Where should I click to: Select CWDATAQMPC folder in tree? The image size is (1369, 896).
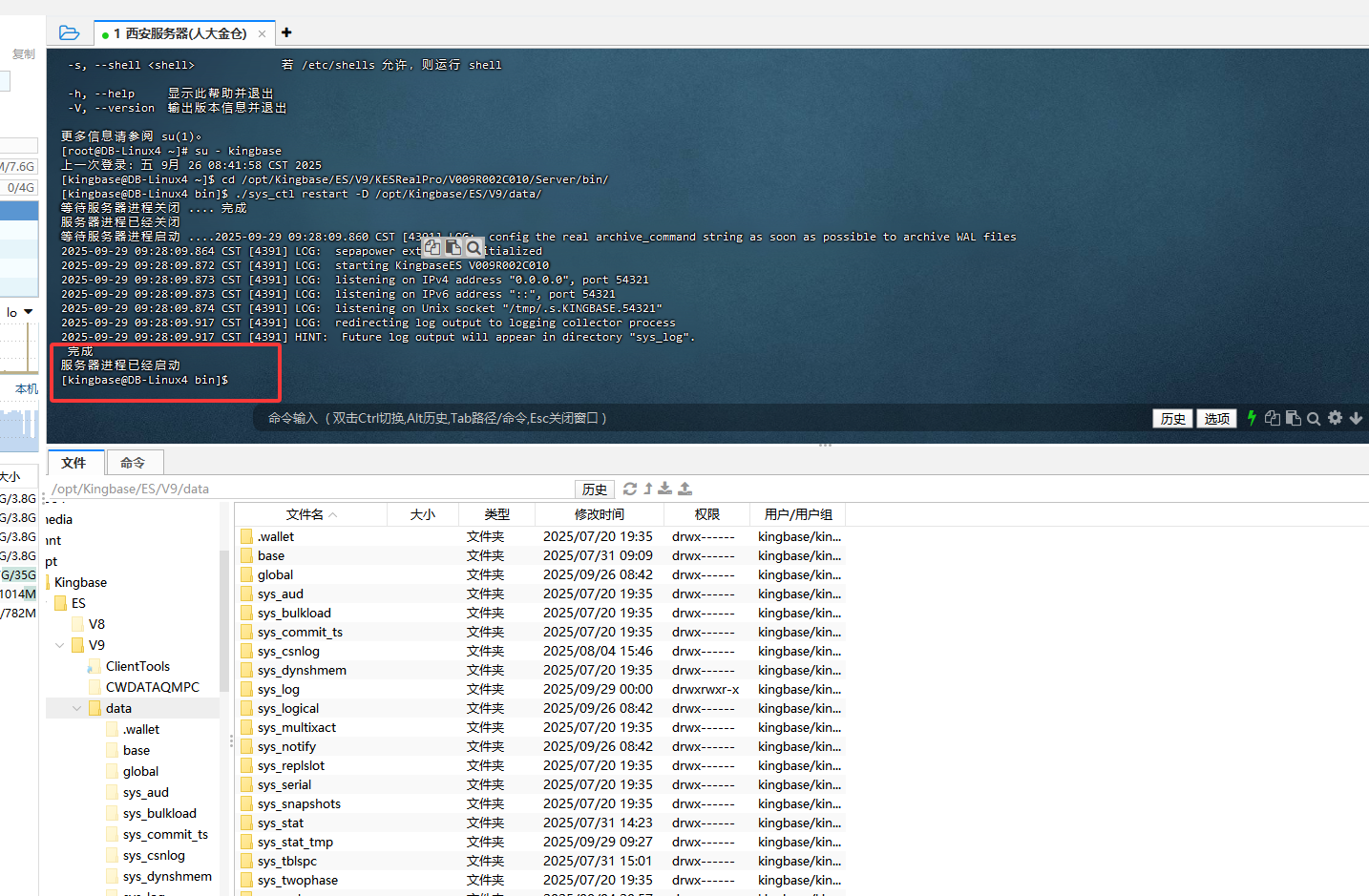(x=153, y=687)
